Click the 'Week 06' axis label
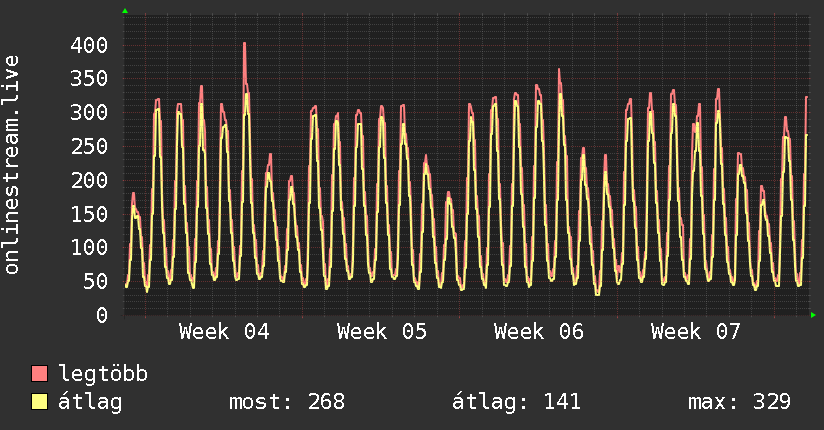 pyautogui.click(x=539, y=332)
